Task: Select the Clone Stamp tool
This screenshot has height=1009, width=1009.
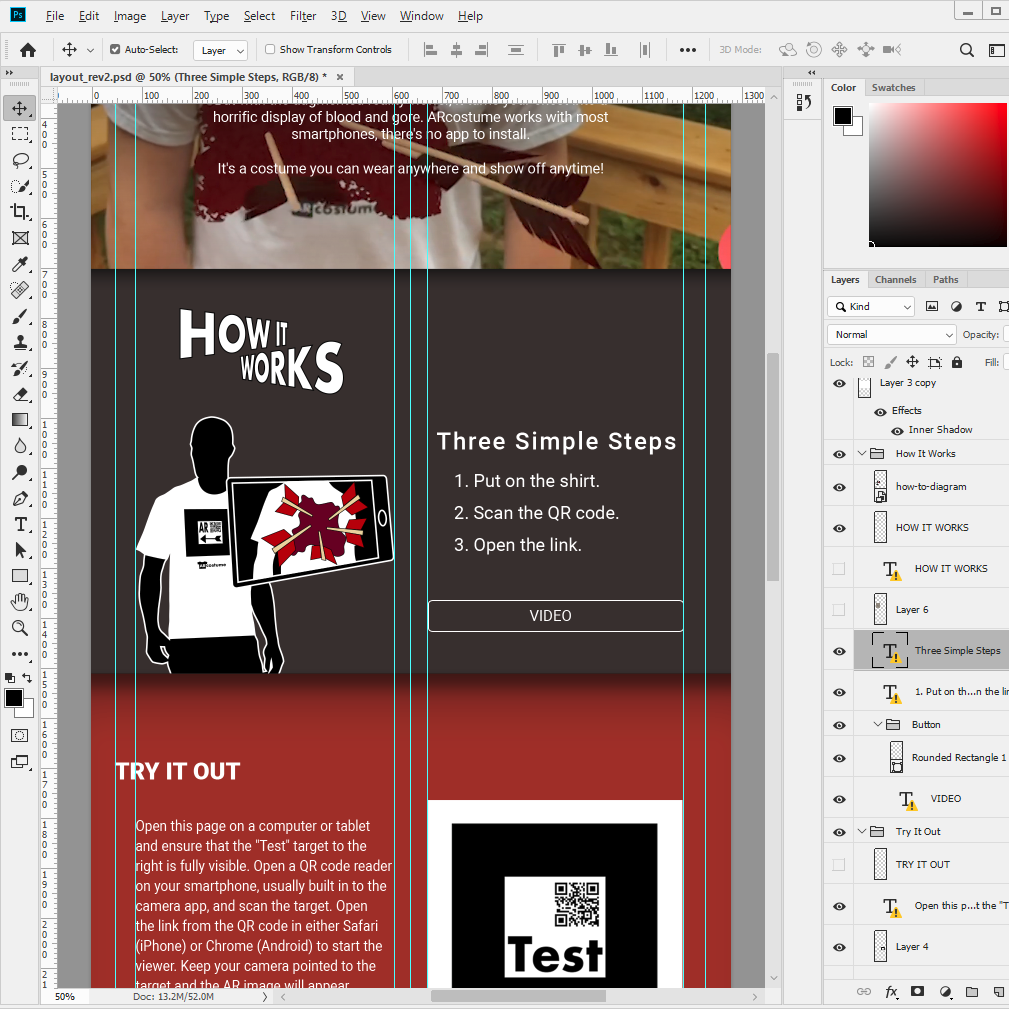Action: (x=20, y=342)
